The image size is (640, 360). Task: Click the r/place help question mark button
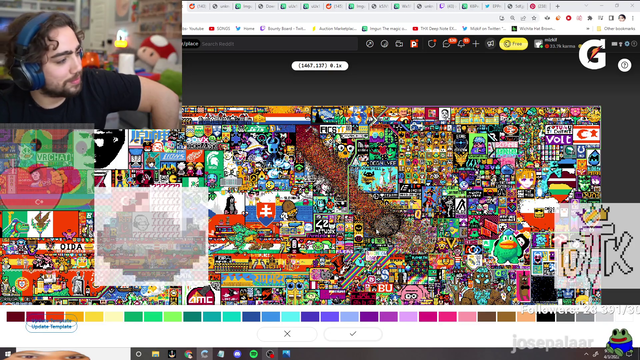pyautogui.click(x=624, y=65)
